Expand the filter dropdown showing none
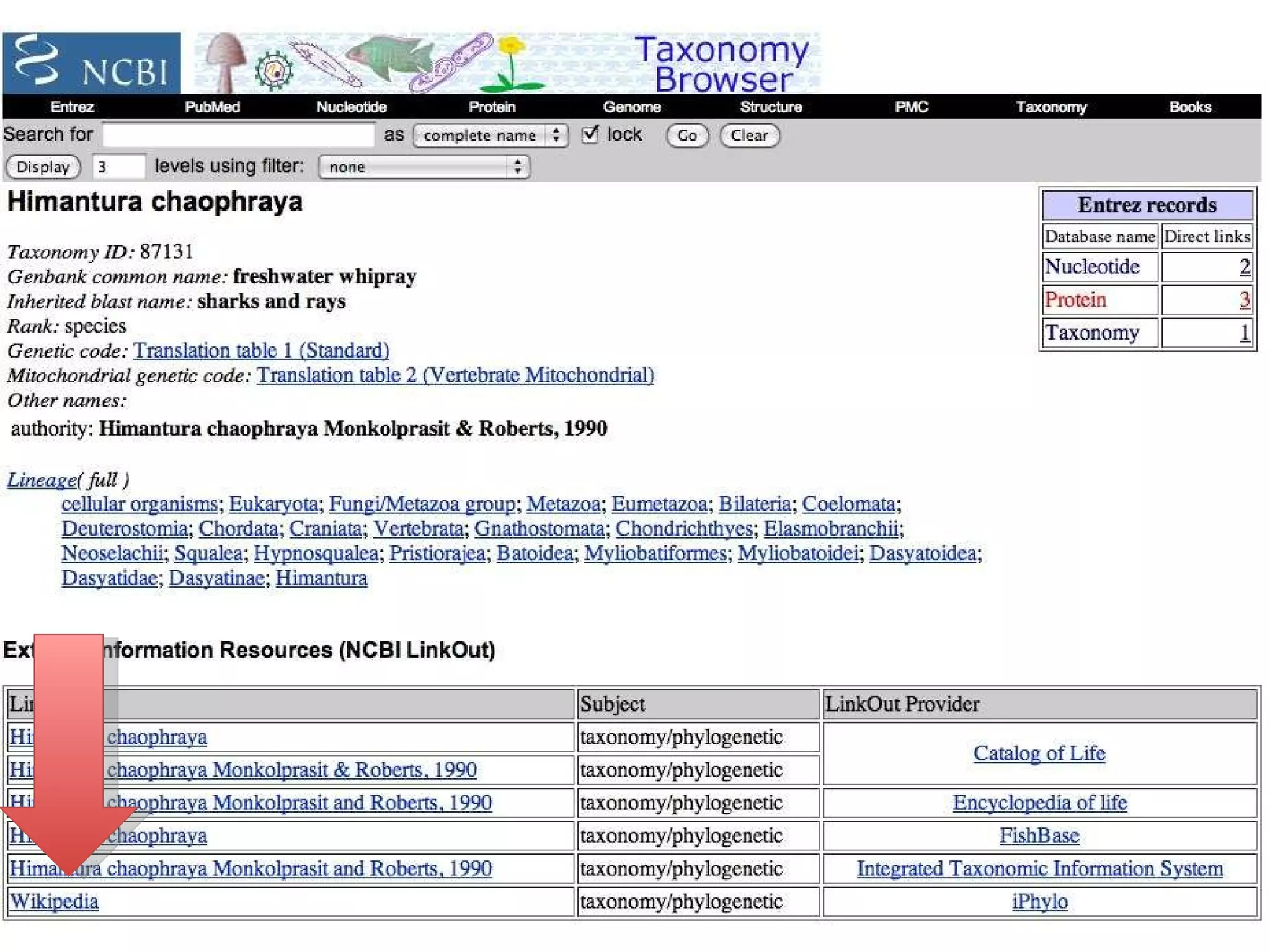Screen dimensions: 1270x952 click(424, 167)
